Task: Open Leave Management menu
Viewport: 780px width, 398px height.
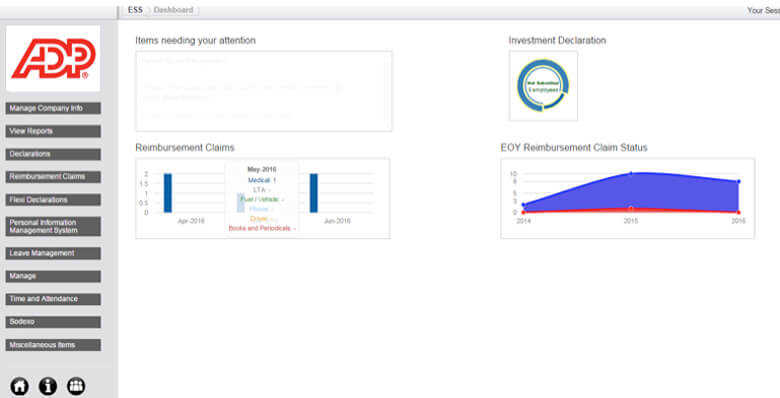Action: [53, 254]
